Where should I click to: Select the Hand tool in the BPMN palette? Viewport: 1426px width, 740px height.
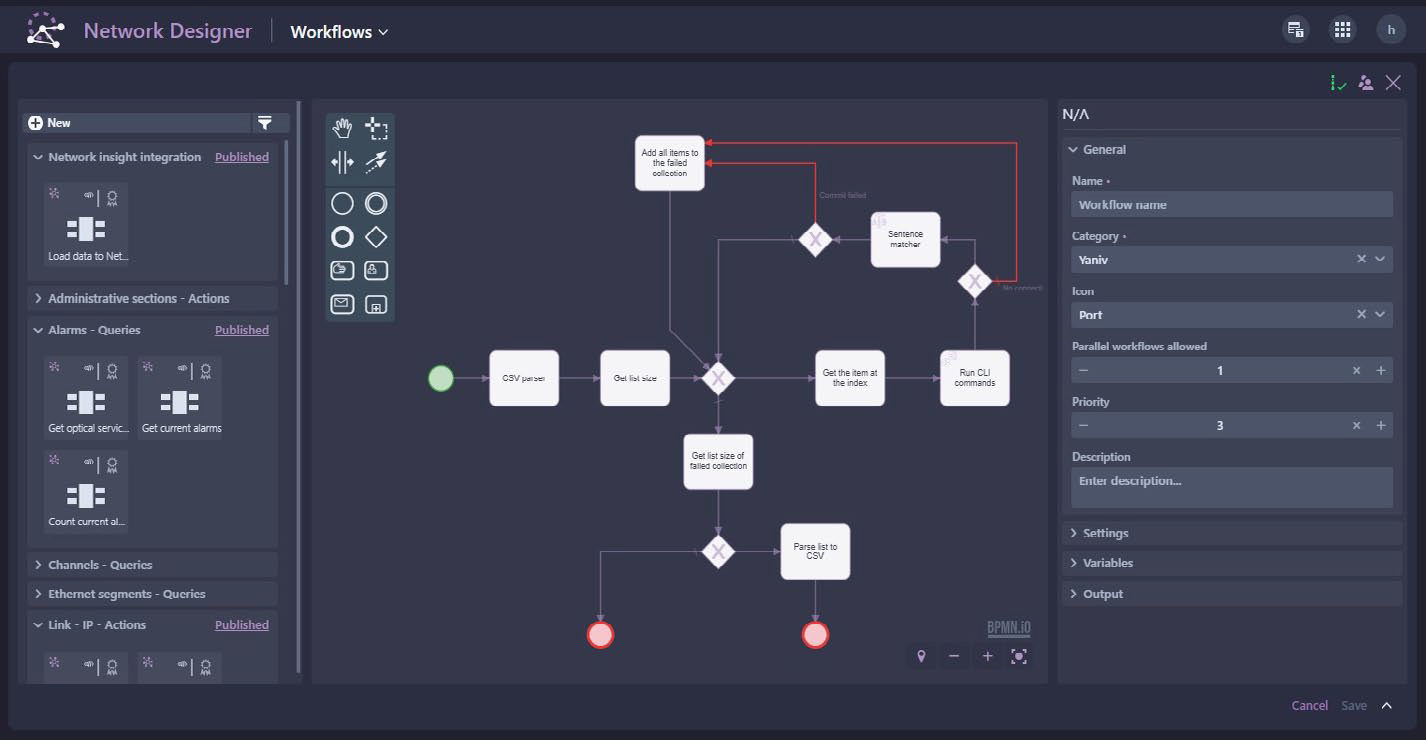tap(341, 128)
